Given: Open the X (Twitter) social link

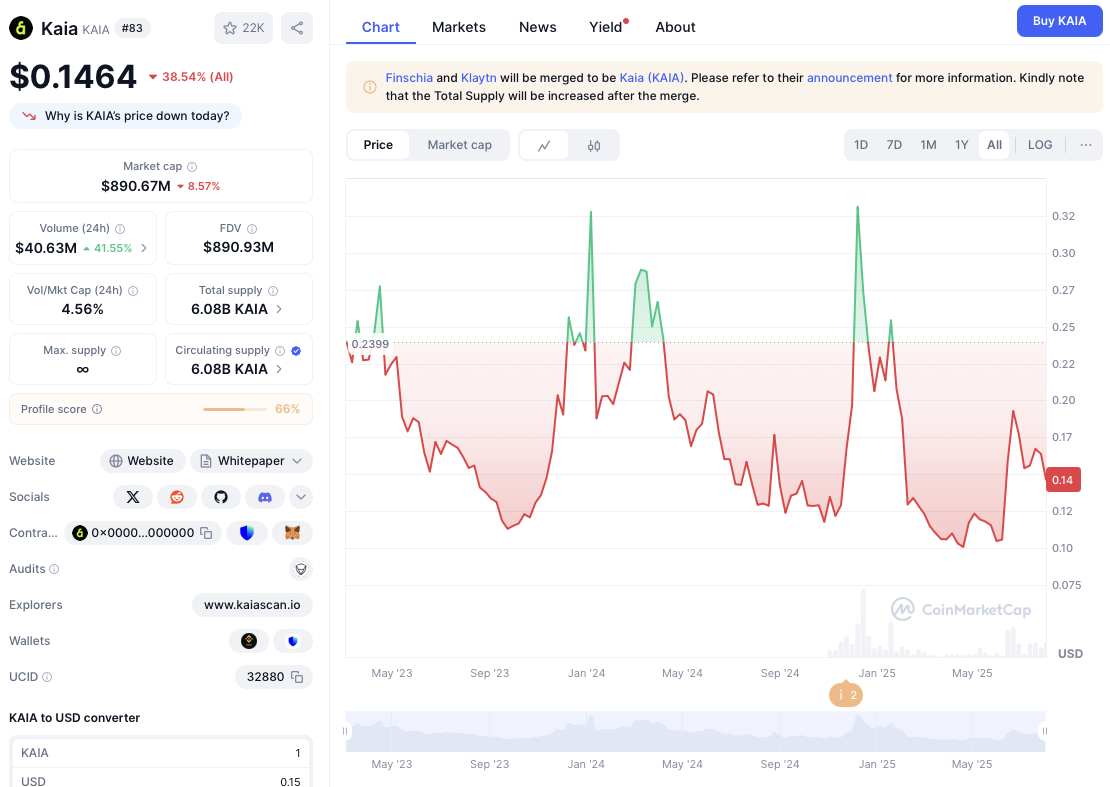Looking at the screenshot, I should [132, 497].
